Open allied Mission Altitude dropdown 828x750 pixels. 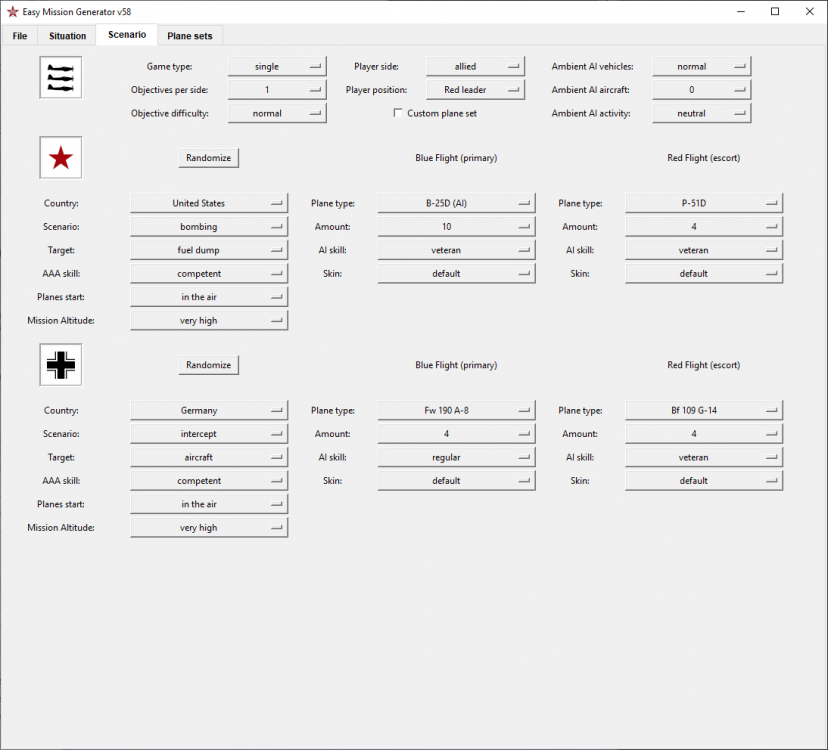tap(209, 321)
